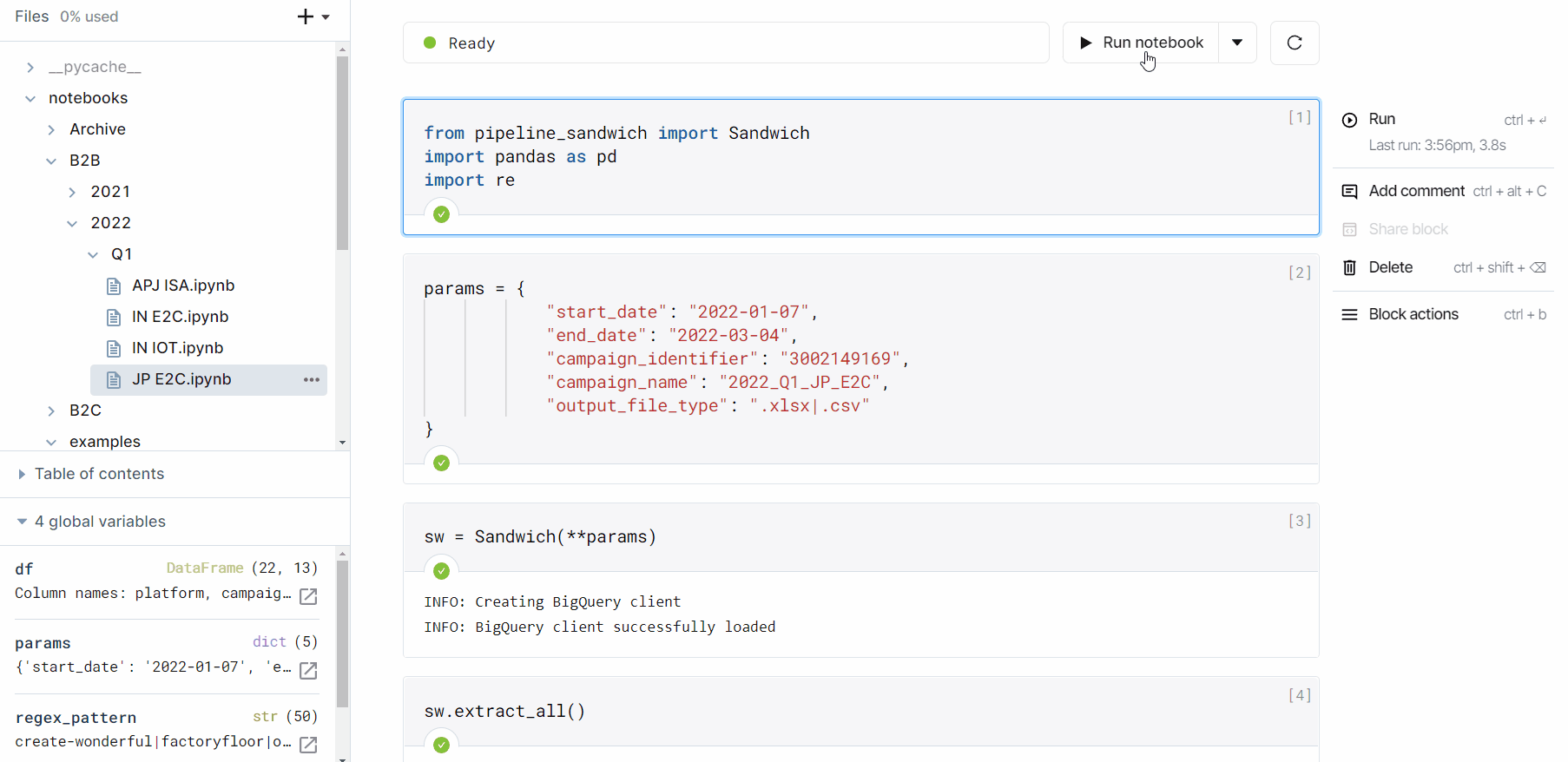Click the green status check on cell 3
The width and height of the screenshot is (1568, 762).
point(441,571)
